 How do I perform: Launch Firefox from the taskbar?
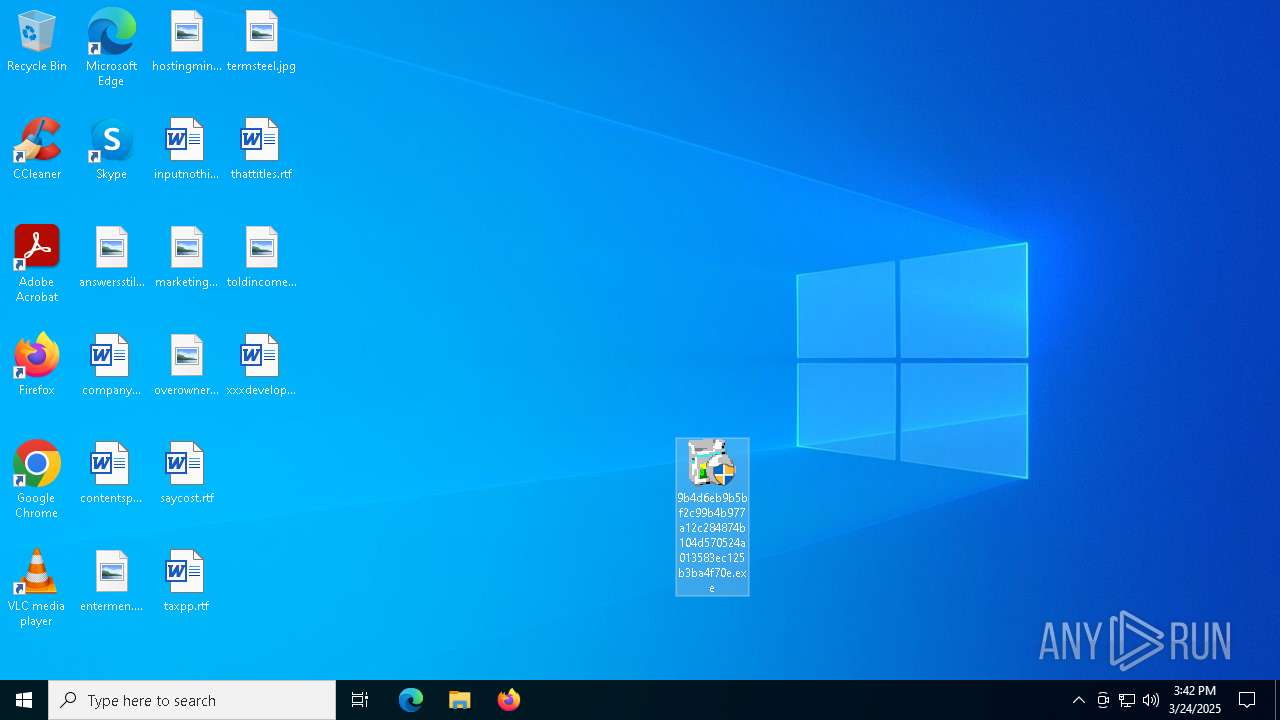[509, 700]
